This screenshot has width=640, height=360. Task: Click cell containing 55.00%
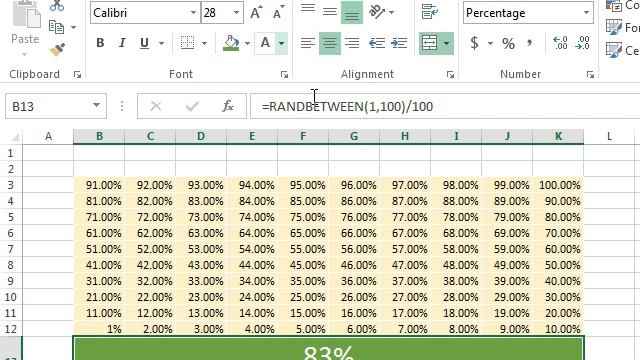pyautogui.click(x=303, y=249)
